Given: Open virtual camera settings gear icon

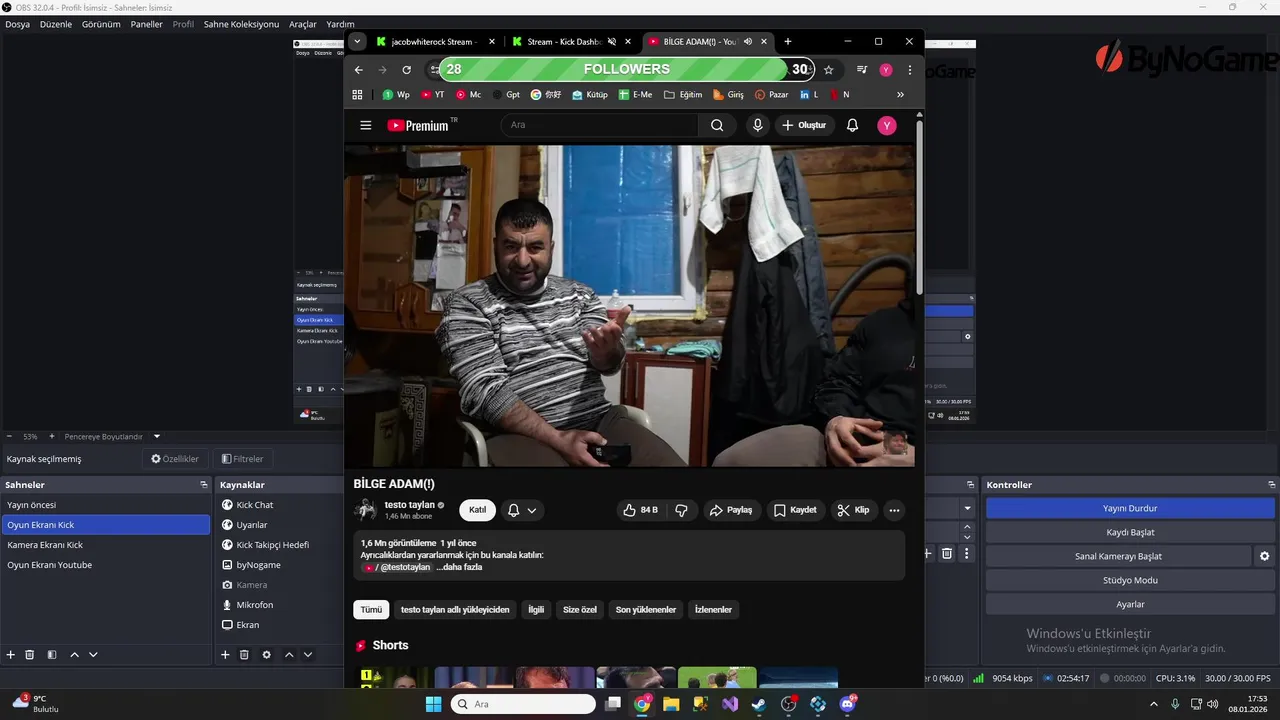Looking at the screenshot, I should 1264,556.
